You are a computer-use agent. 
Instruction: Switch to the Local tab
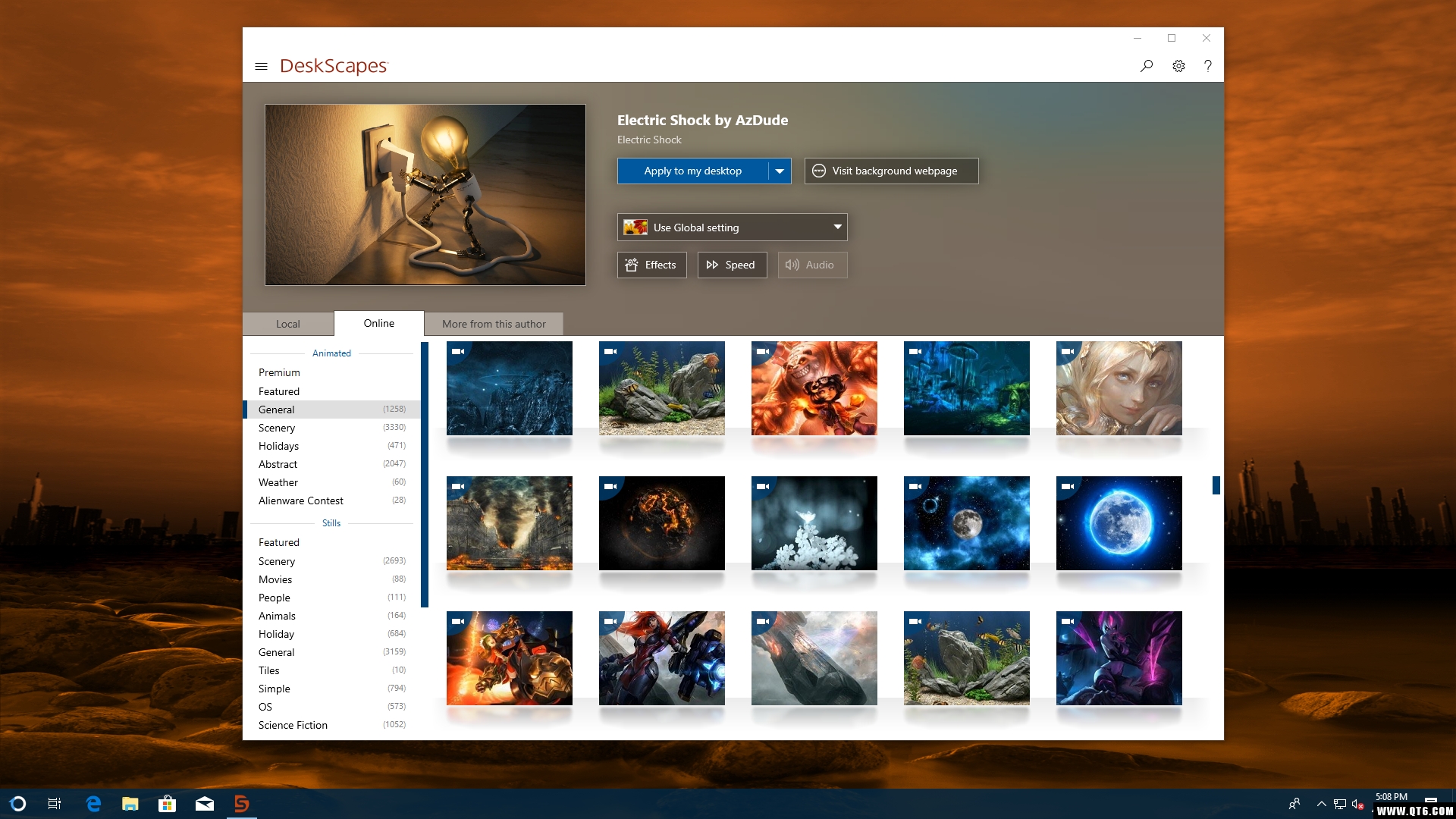click(288, 323)
